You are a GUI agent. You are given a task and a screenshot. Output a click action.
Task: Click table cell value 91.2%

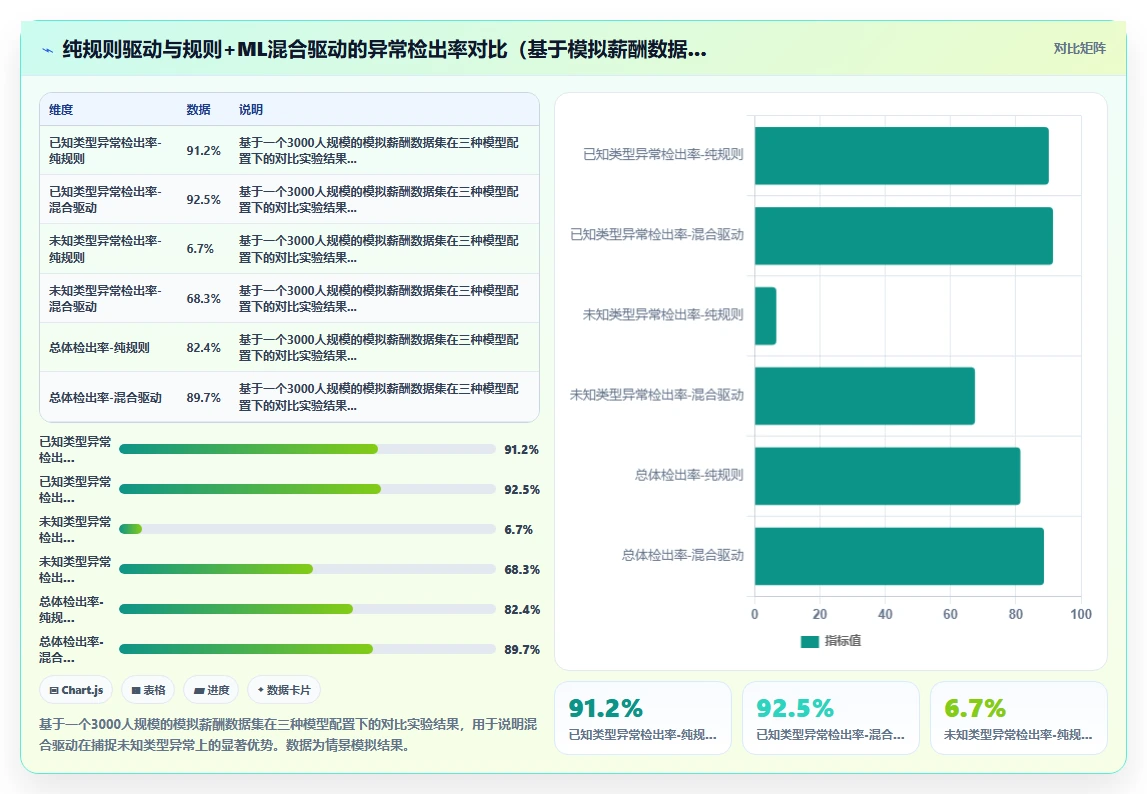click(203, 151)
